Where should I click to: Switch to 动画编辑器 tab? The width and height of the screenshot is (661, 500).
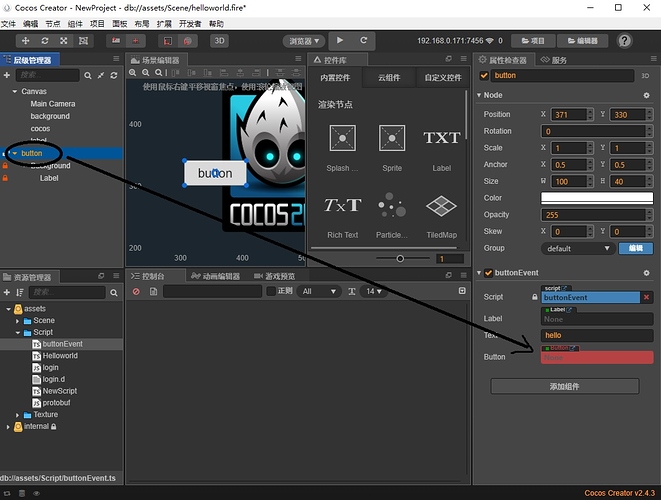click(215, 276)
